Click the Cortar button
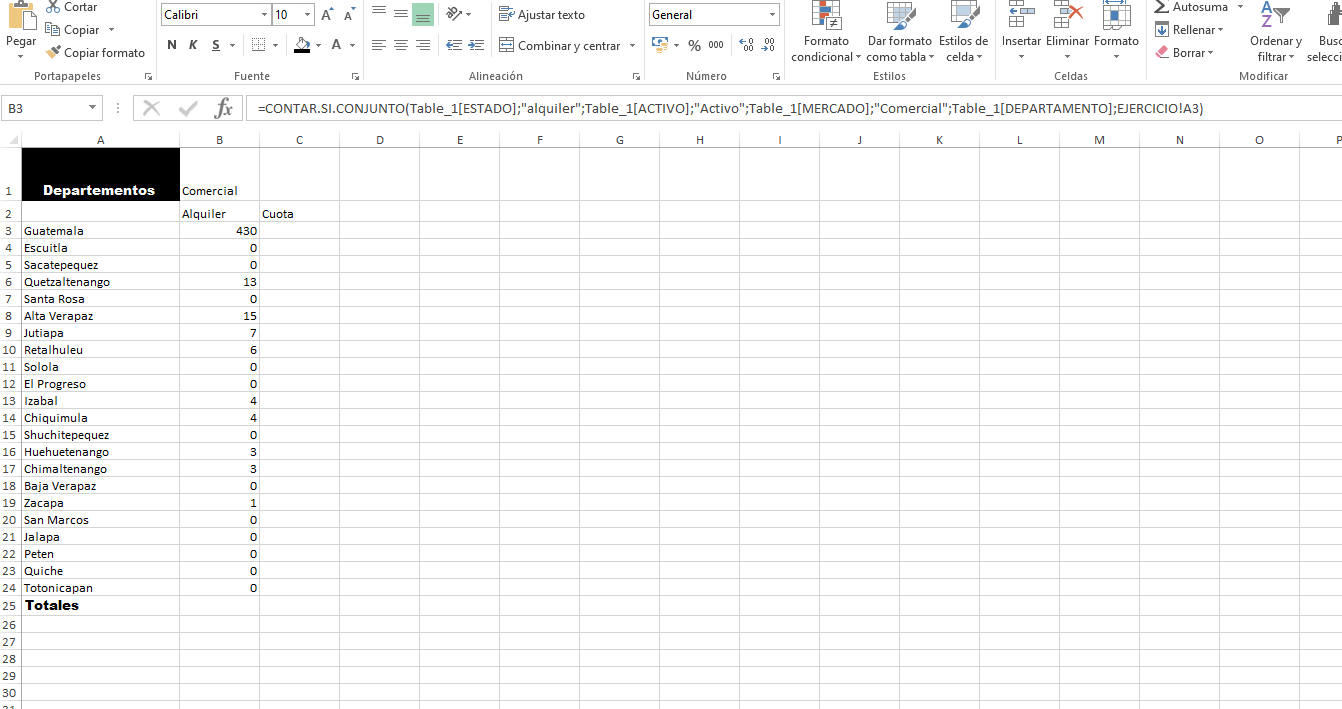Image resolution: width=1342 pixels, height=709 pixels. click(x=72, y=8)
